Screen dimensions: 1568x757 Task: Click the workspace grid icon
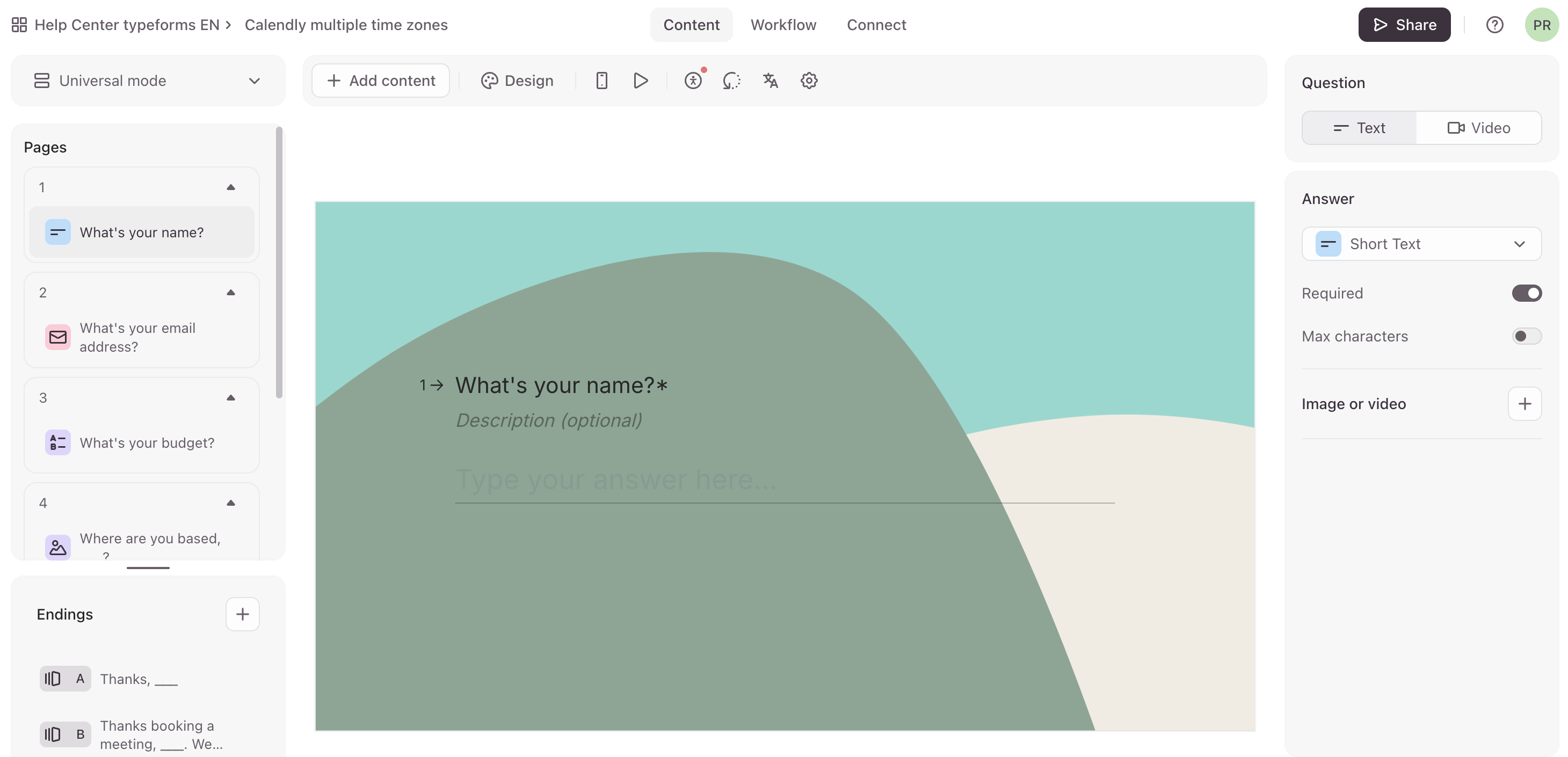coord(19,25)
